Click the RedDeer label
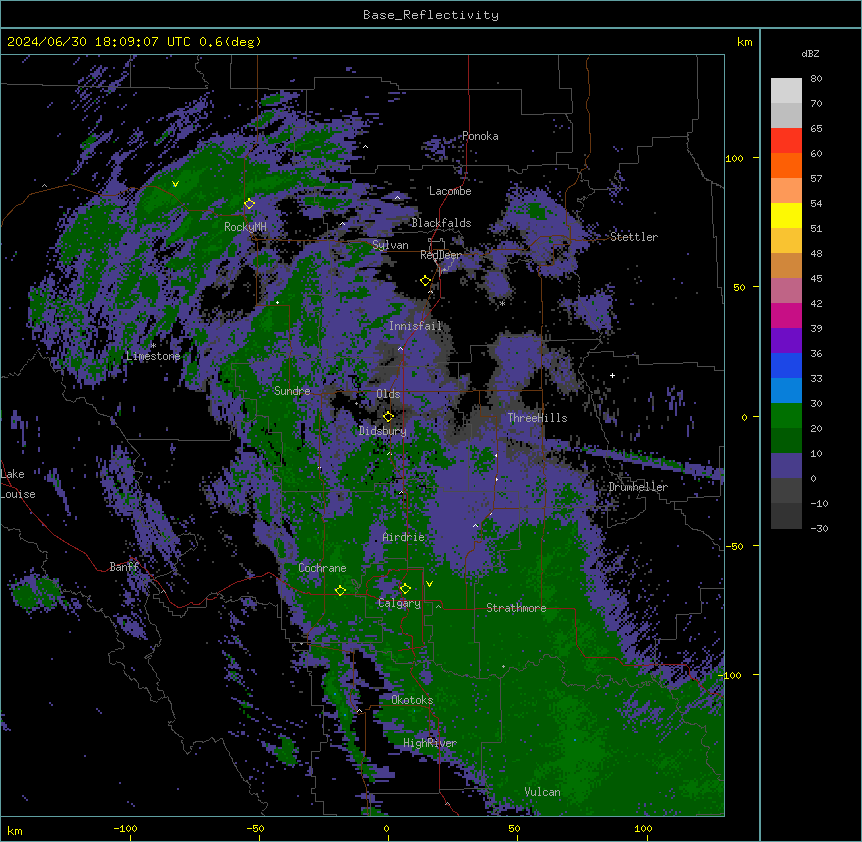862x842 pixels. click(x=441, y=255)
